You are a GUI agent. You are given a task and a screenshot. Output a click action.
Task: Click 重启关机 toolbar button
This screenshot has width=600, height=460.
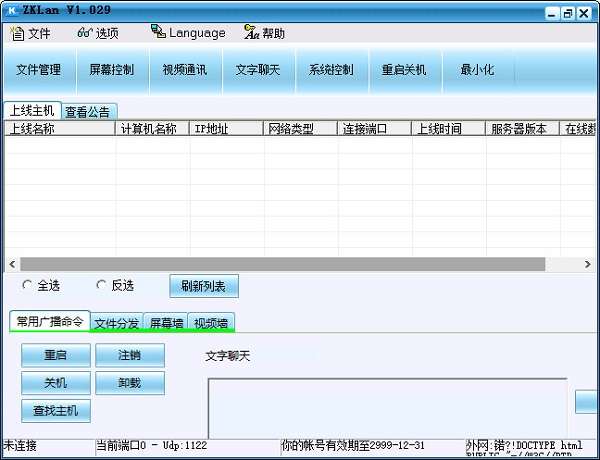pyautogui.click(x=404, y=70)
